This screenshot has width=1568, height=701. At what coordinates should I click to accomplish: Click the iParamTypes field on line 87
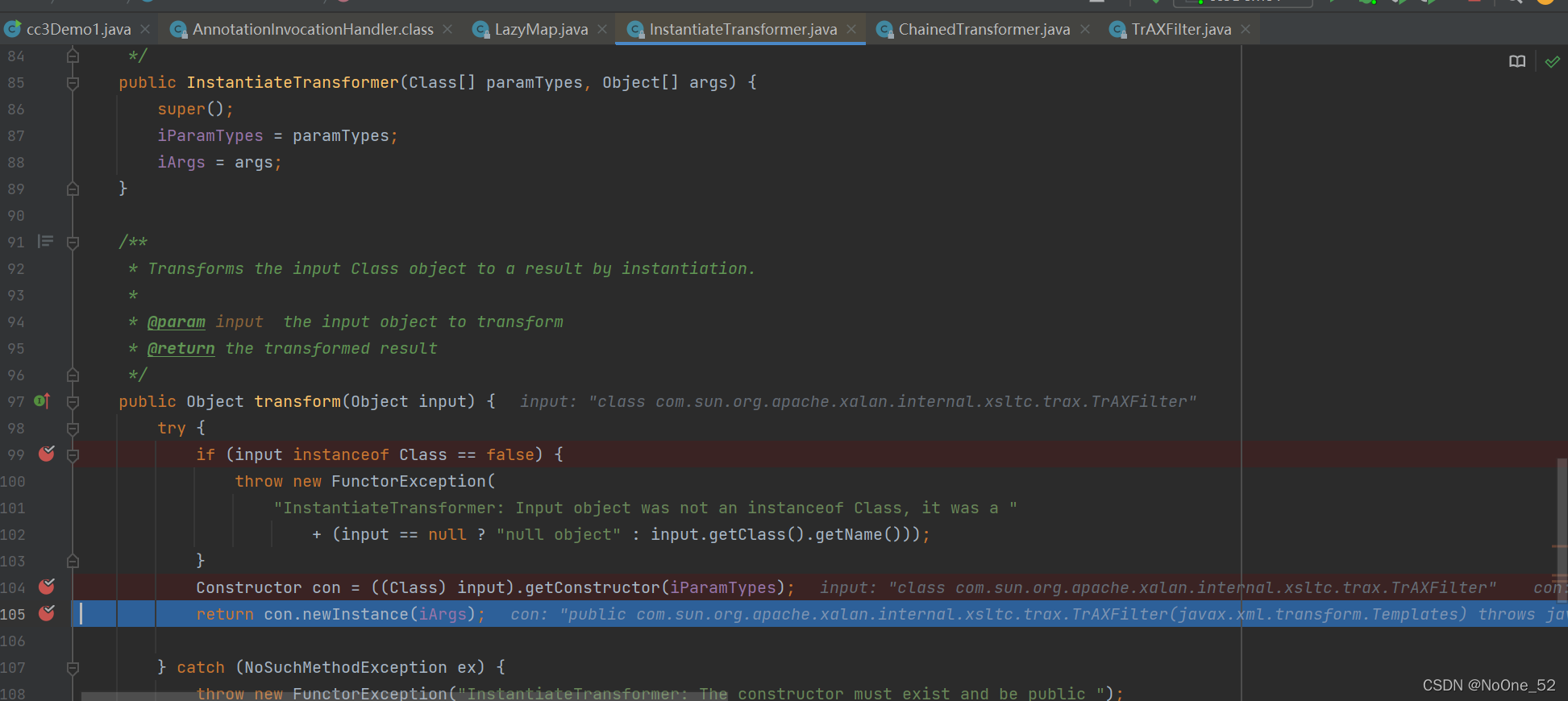click(210, 135)
